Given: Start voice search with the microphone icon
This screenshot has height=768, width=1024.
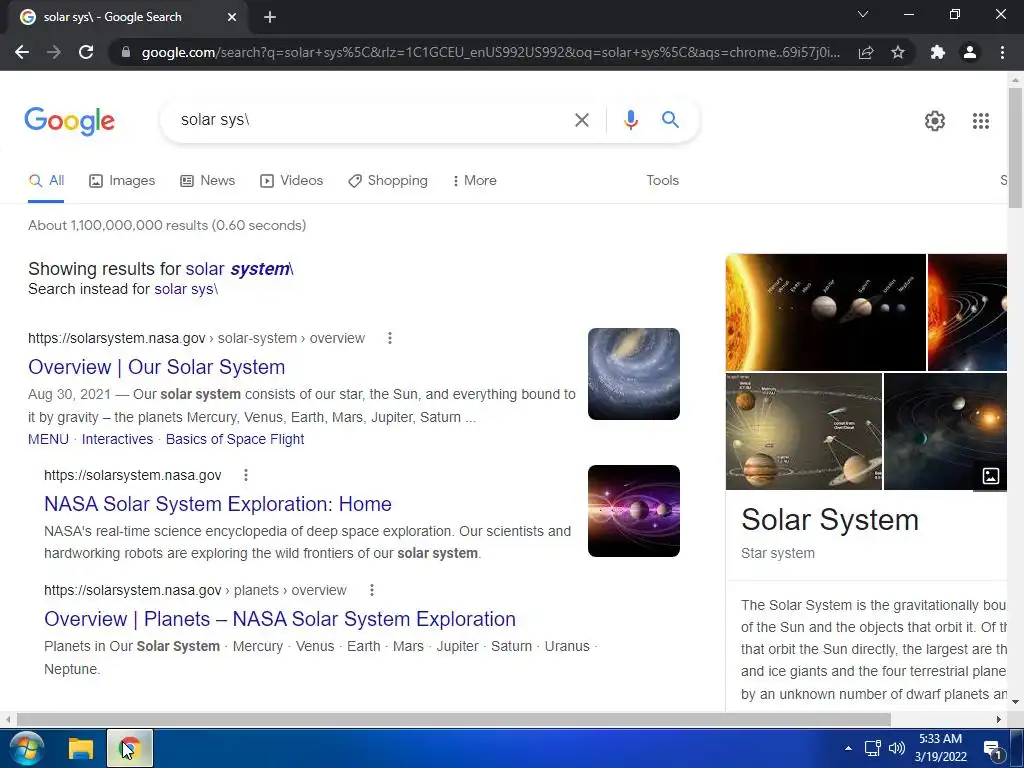Looking at the screenshot, I should coord(630,120).
